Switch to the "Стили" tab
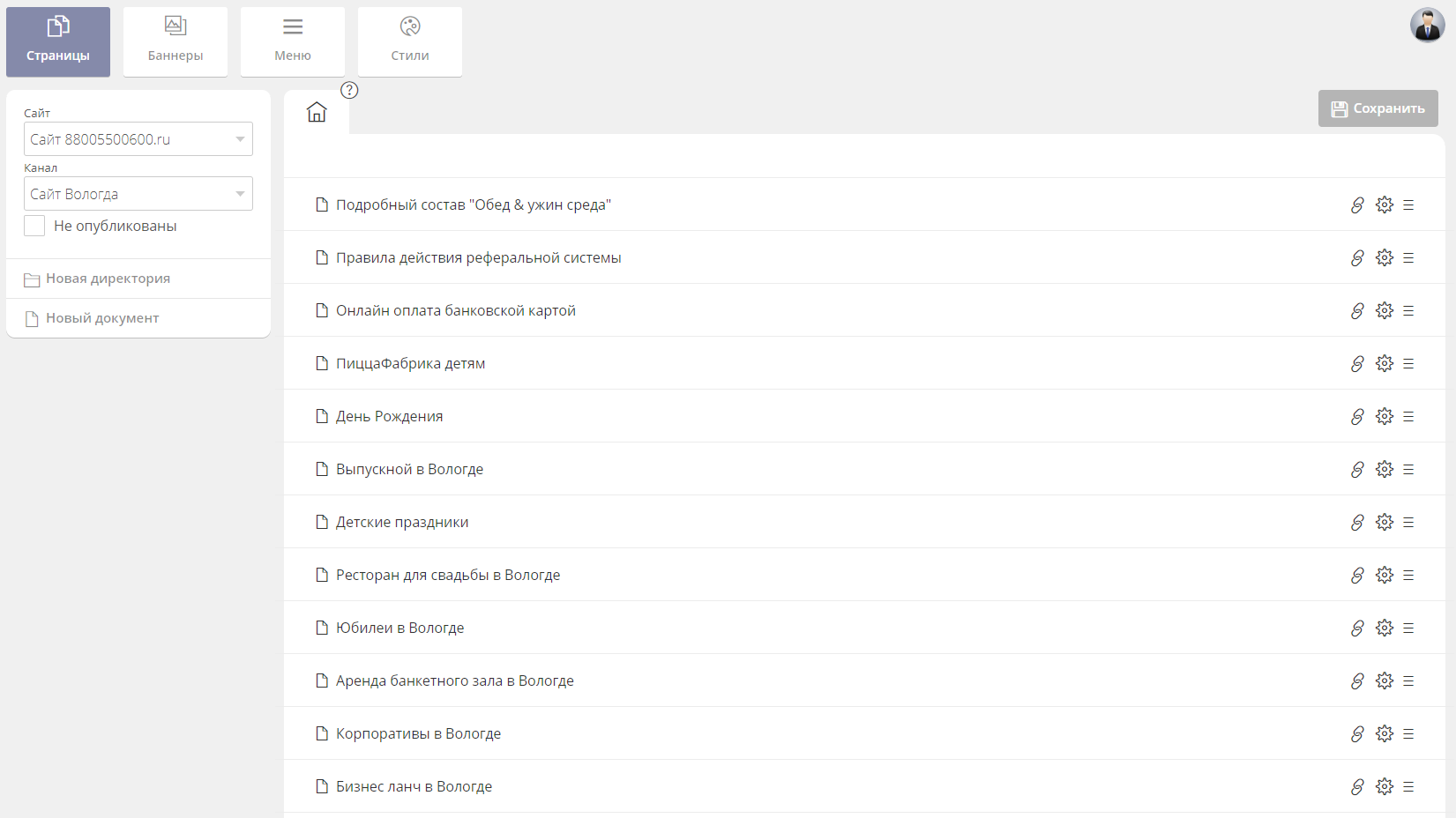 tap(410, 41)
